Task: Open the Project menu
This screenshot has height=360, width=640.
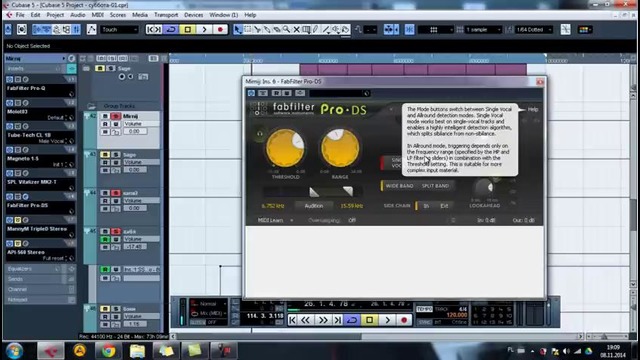Action: point(55,15)
